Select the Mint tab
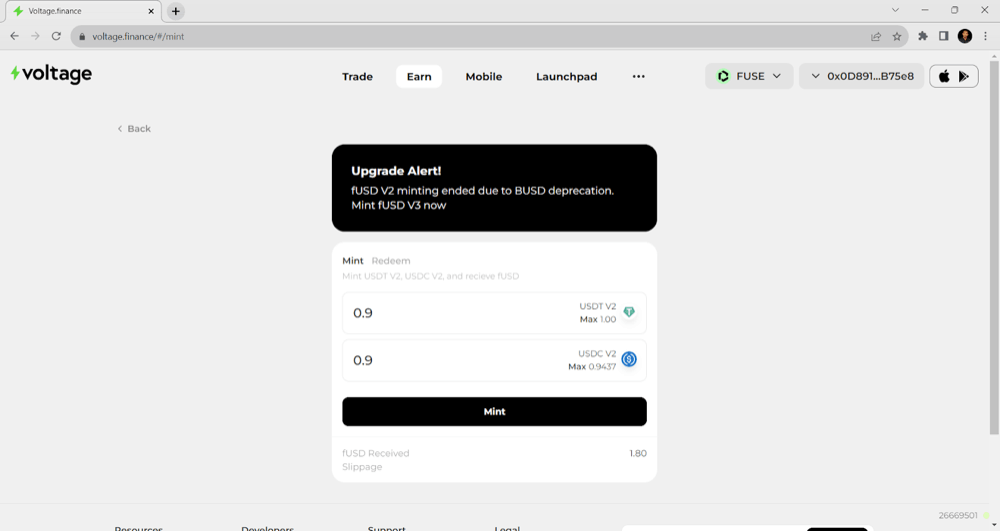Viewport: 1000px width, 531px height. 353,261
